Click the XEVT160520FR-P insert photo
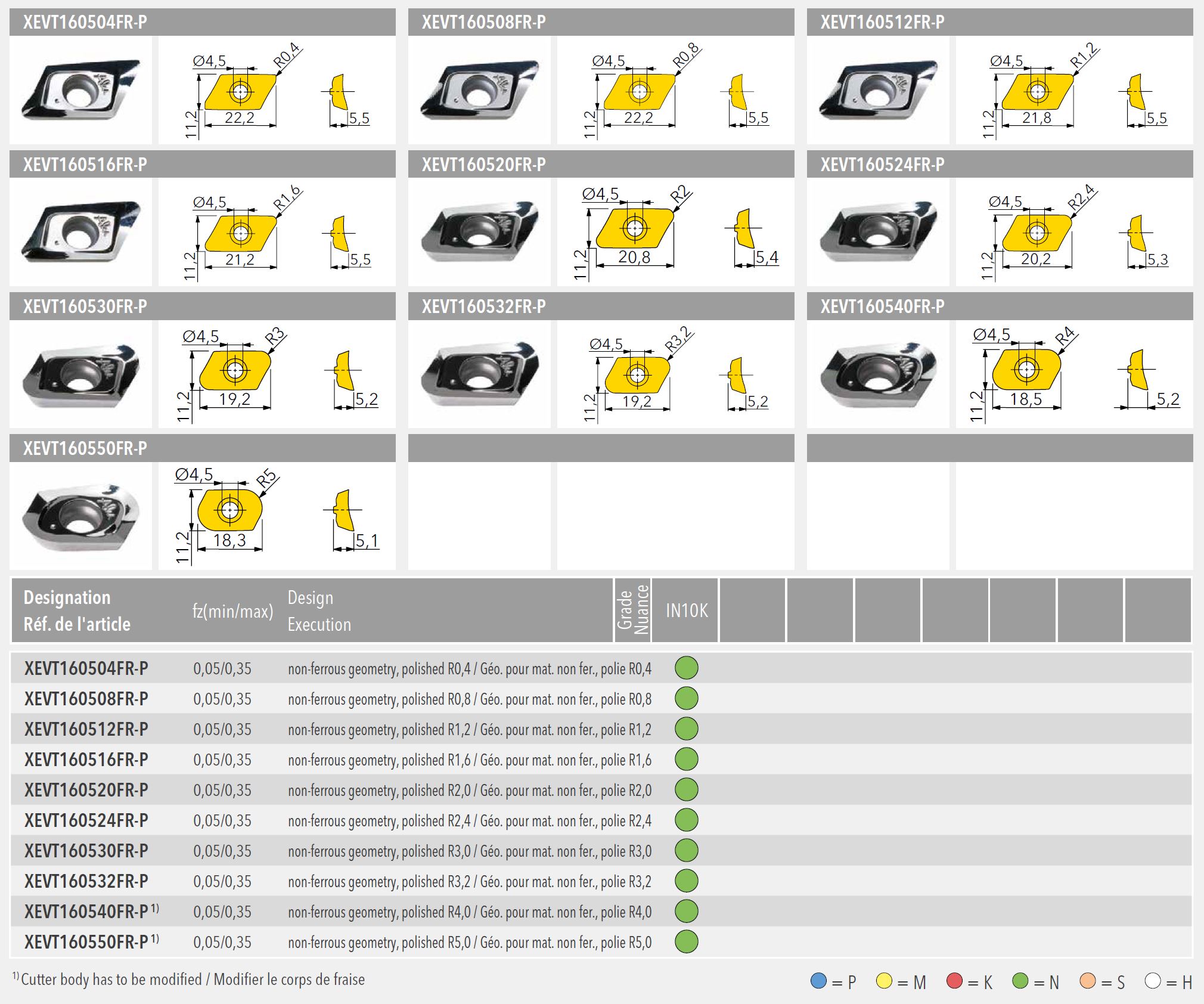The width and height of the screenshot is (1204, 1004). 479,231
